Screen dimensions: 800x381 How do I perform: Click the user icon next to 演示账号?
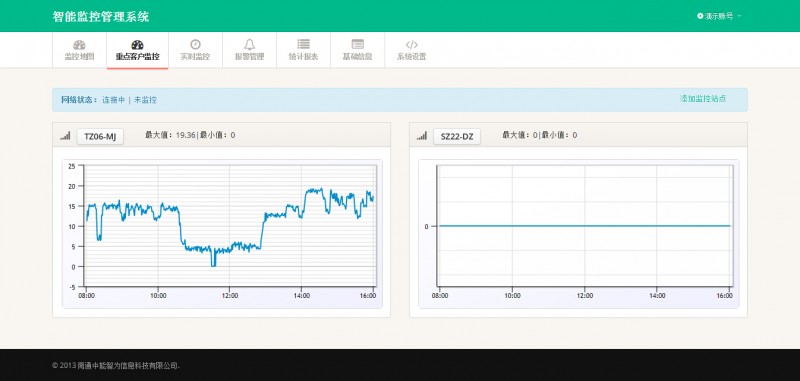[x=700, y=16]
